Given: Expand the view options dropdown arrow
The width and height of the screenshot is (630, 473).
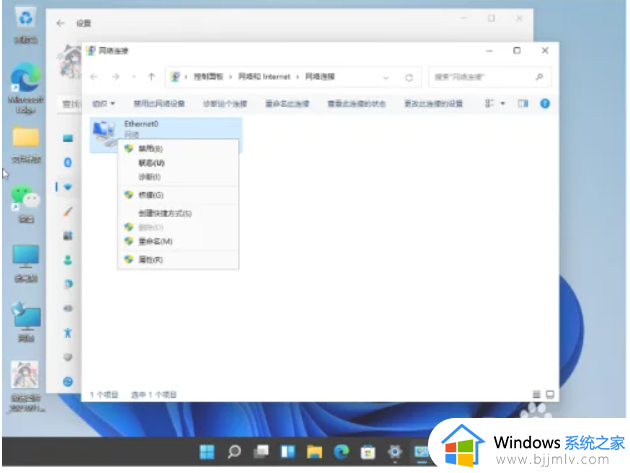Looking at the screenshot, I should 503,104.
